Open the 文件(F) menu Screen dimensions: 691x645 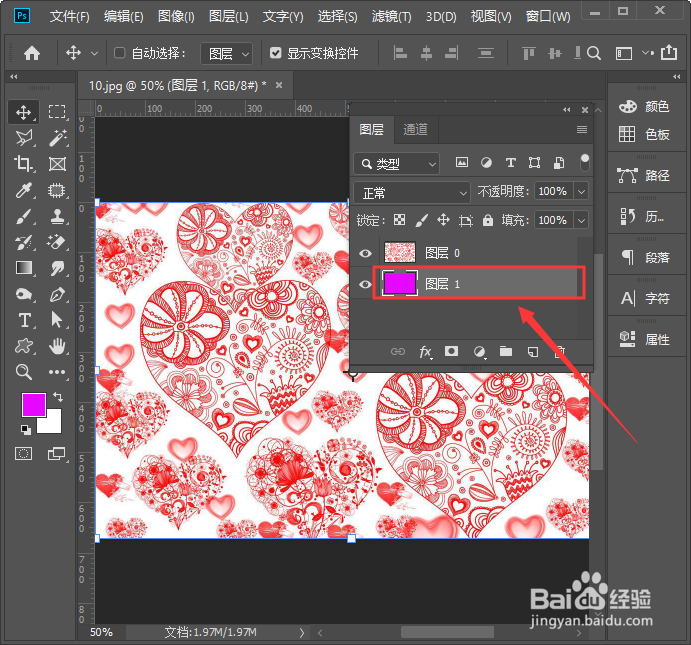click(x=70, y=17)
